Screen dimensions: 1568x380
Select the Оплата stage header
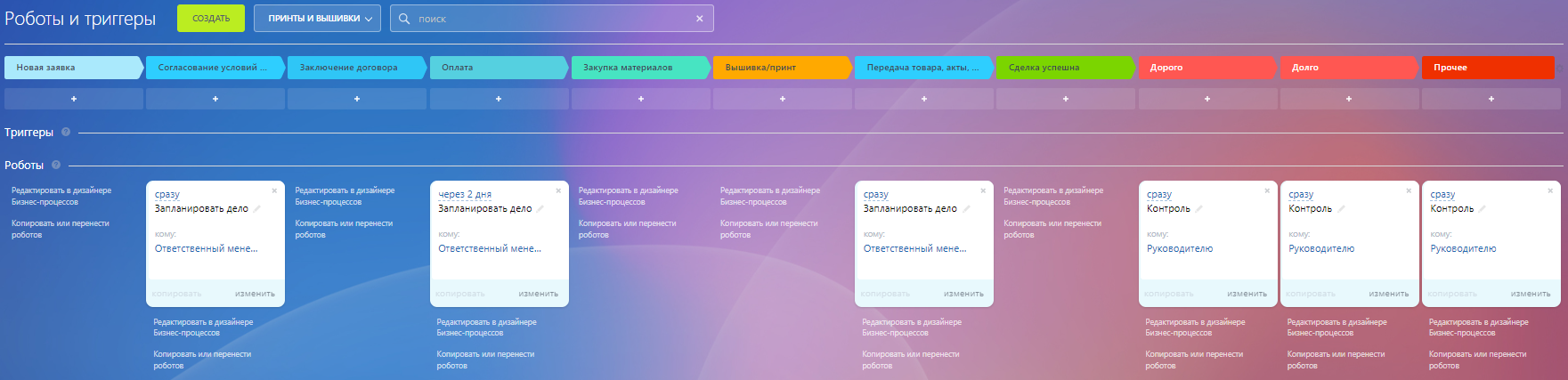(499, 68)
